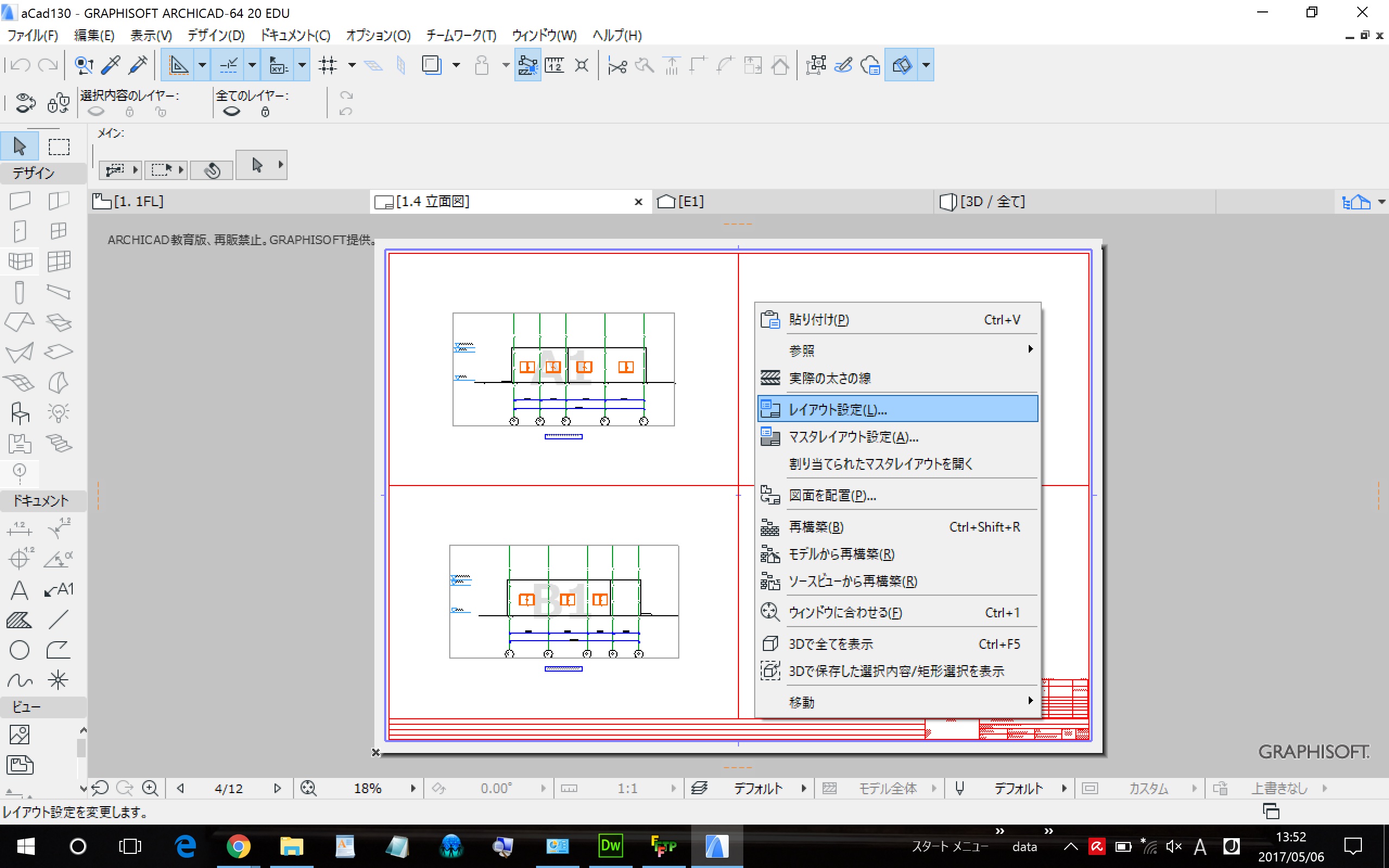Expand the 参照 submenu arrow
Viewport: 1389px width, 868px height.
[1030, 349]
